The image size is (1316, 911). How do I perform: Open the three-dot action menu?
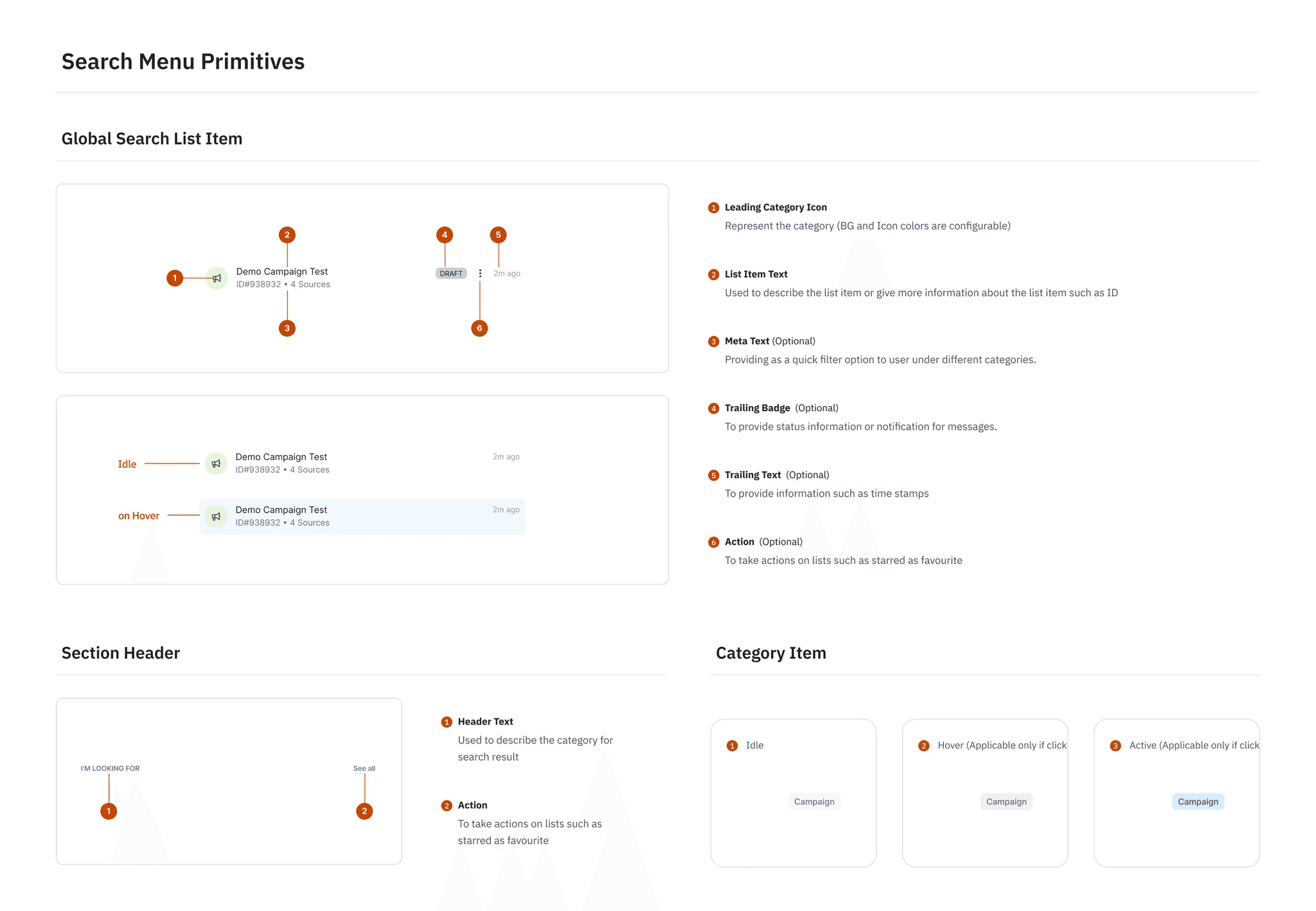tap(480, 274)
